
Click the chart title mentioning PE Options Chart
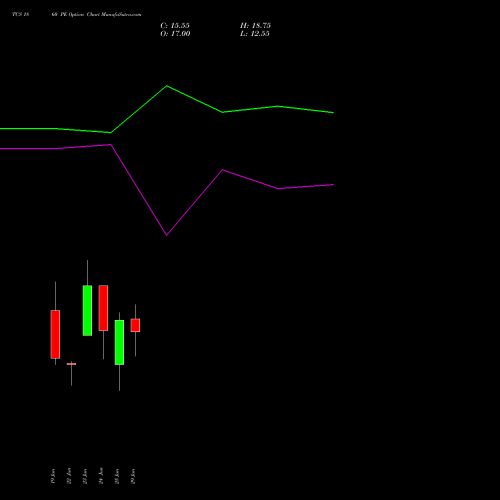[77, 14]
